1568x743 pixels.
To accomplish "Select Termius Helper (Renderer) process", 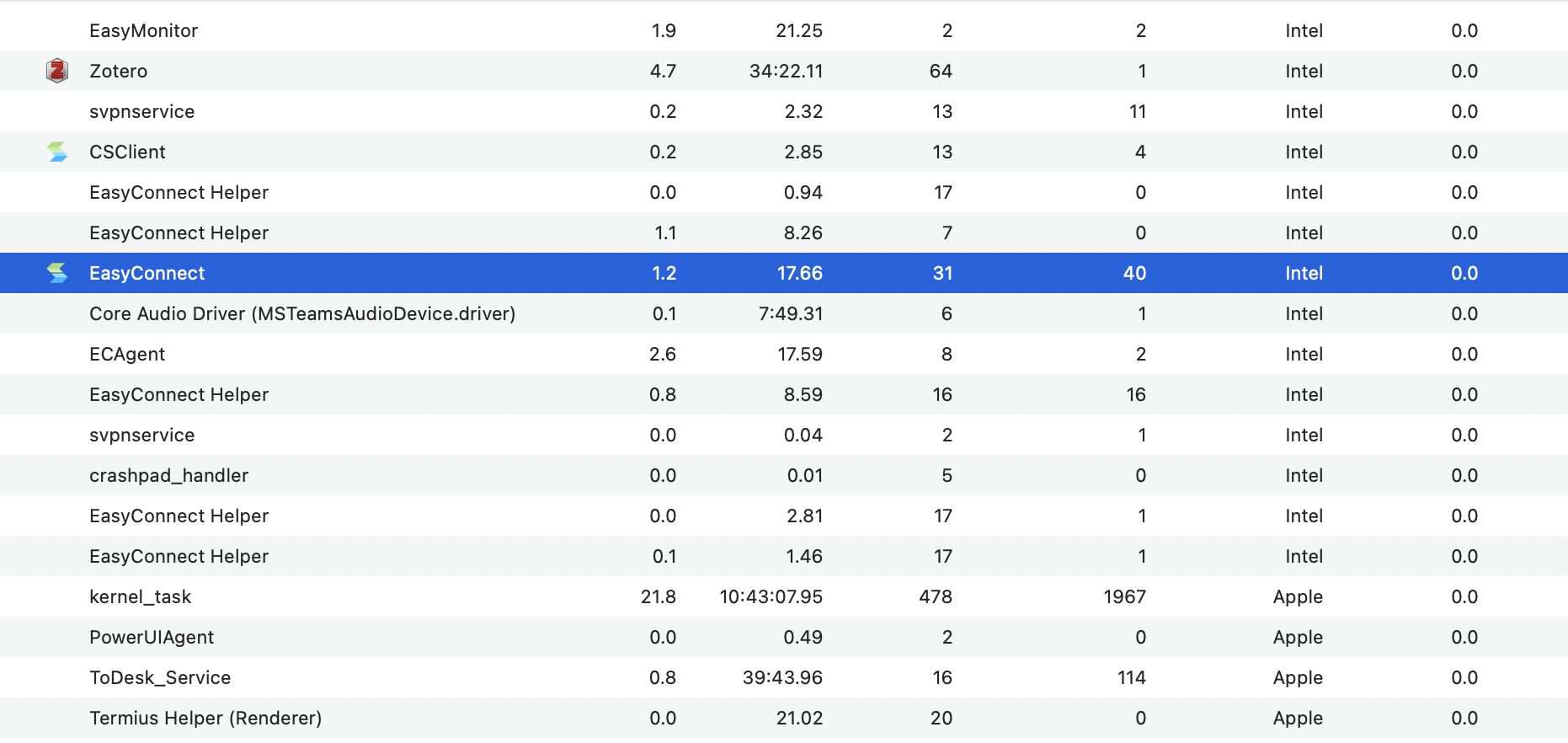I will pos(784,718).
